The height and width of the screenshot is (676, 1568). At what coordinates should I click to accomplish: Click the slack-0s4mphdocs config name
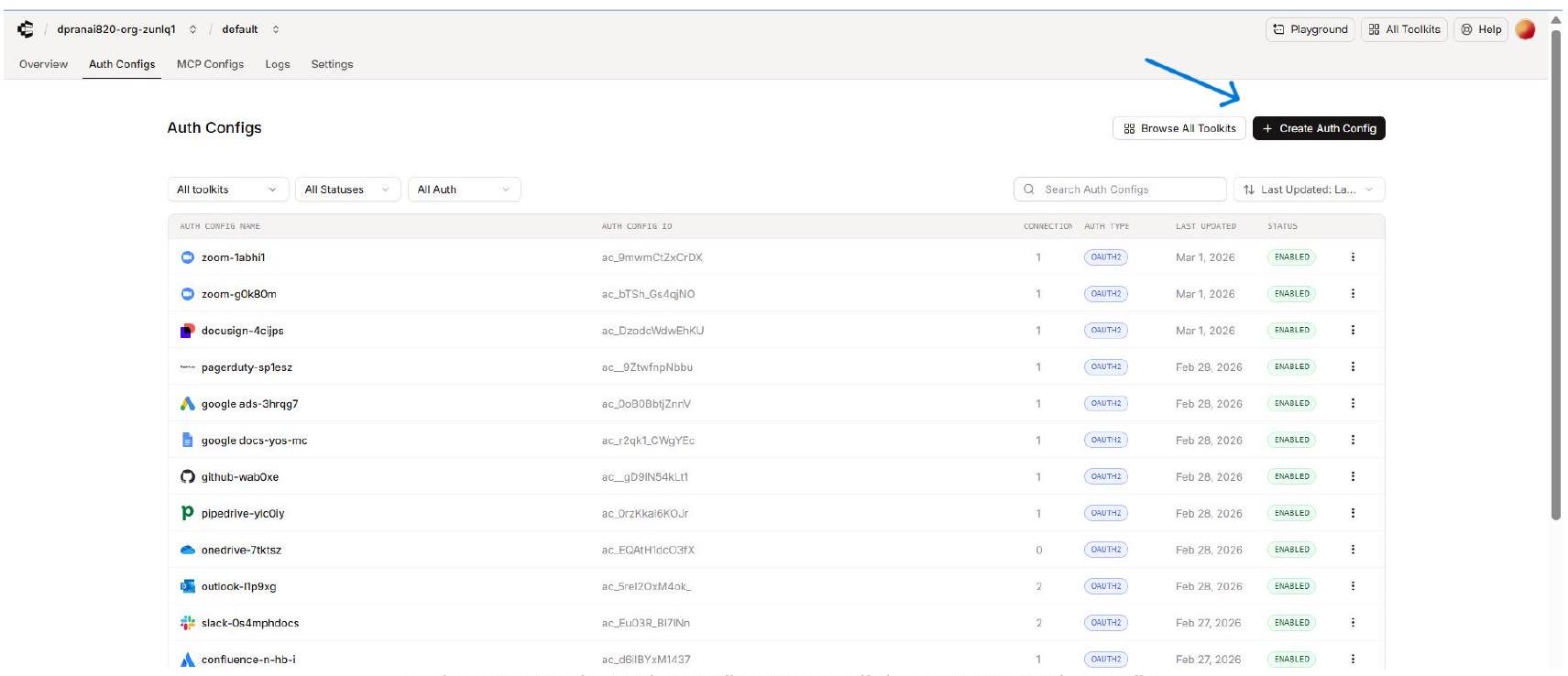tap(250, 623)
